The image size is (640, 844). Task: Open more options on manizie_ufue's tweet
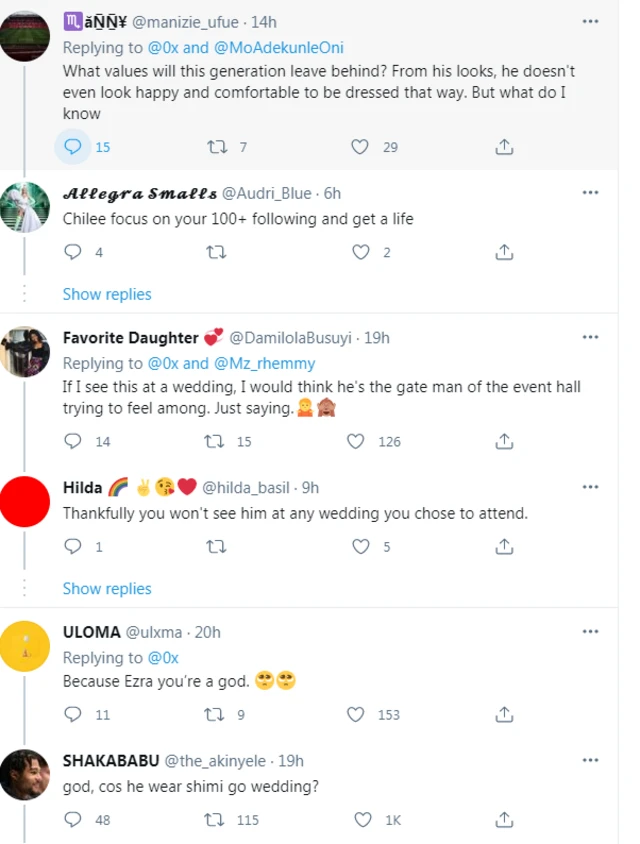(590, 22)
